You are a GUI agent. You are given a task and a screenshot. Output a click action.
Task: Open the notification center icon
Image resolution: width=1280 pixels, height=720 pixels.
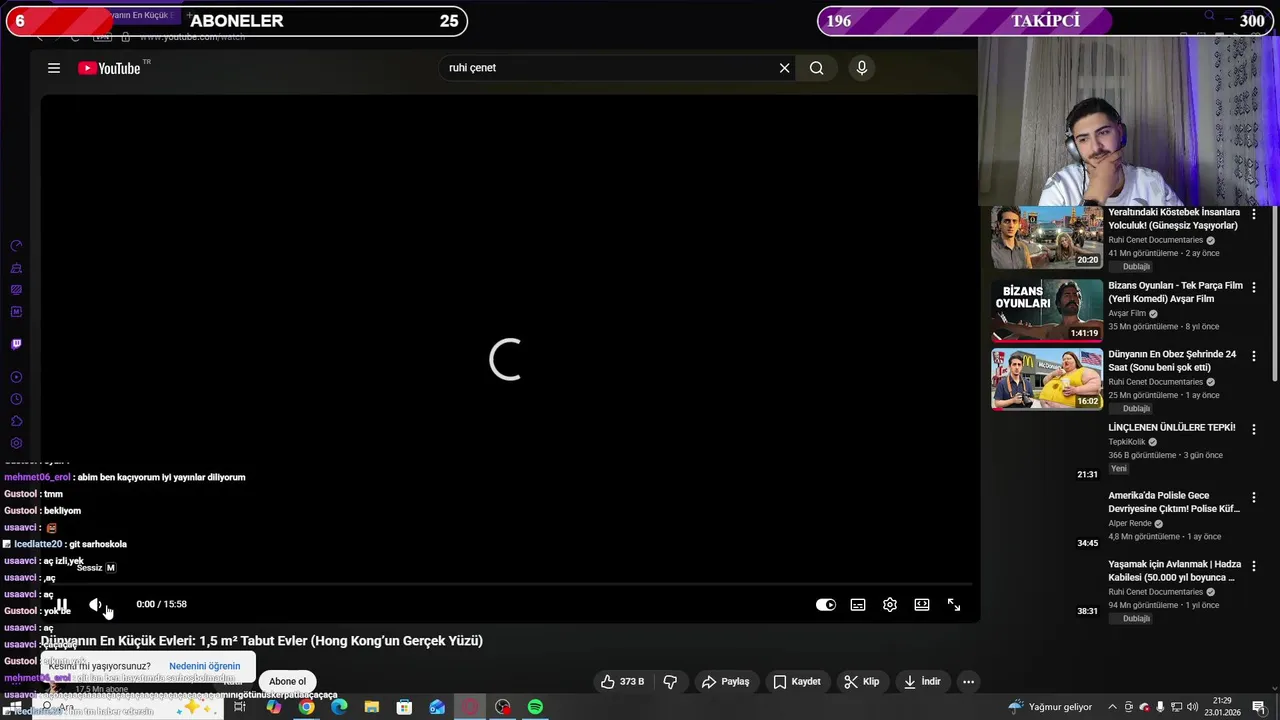pyautogui.click(x=1259, y=707)
